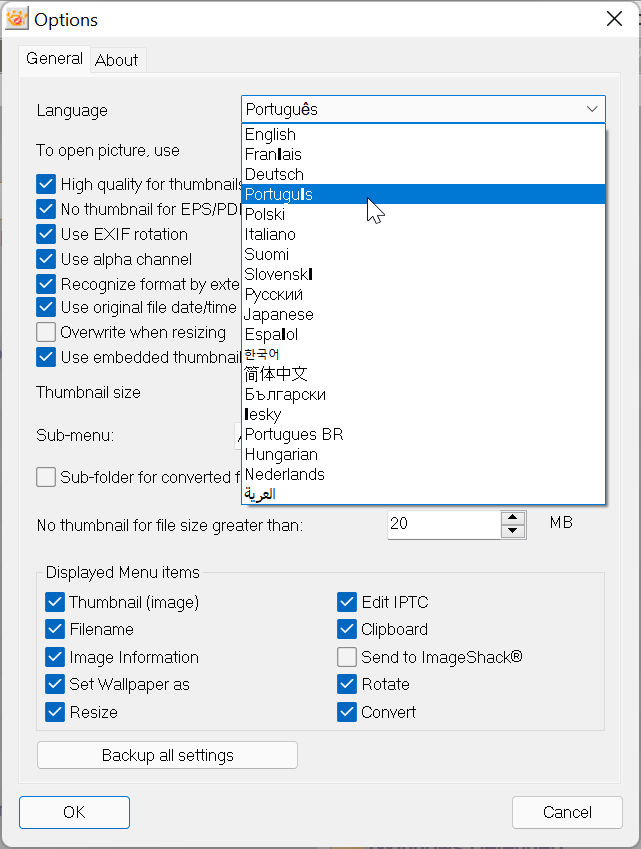Select English from the language list

click(x=270, y=134)
